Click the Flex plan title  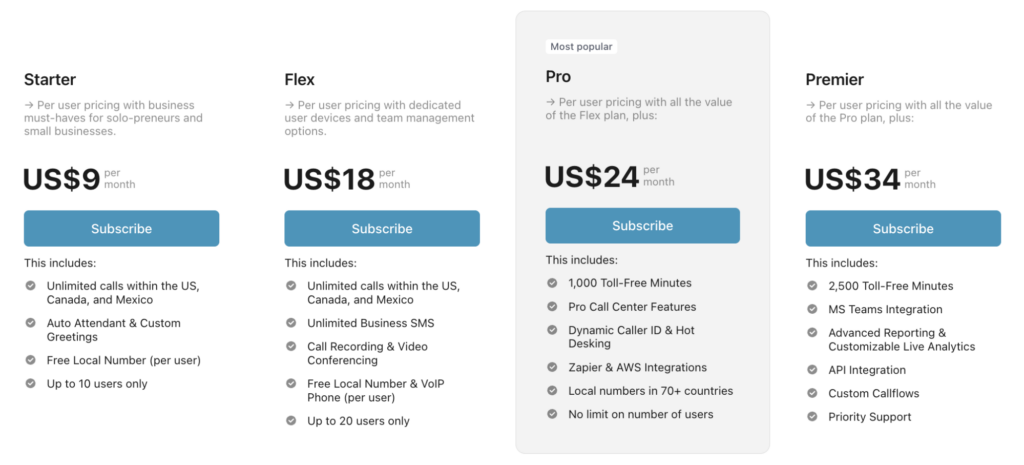pos(299,79)
